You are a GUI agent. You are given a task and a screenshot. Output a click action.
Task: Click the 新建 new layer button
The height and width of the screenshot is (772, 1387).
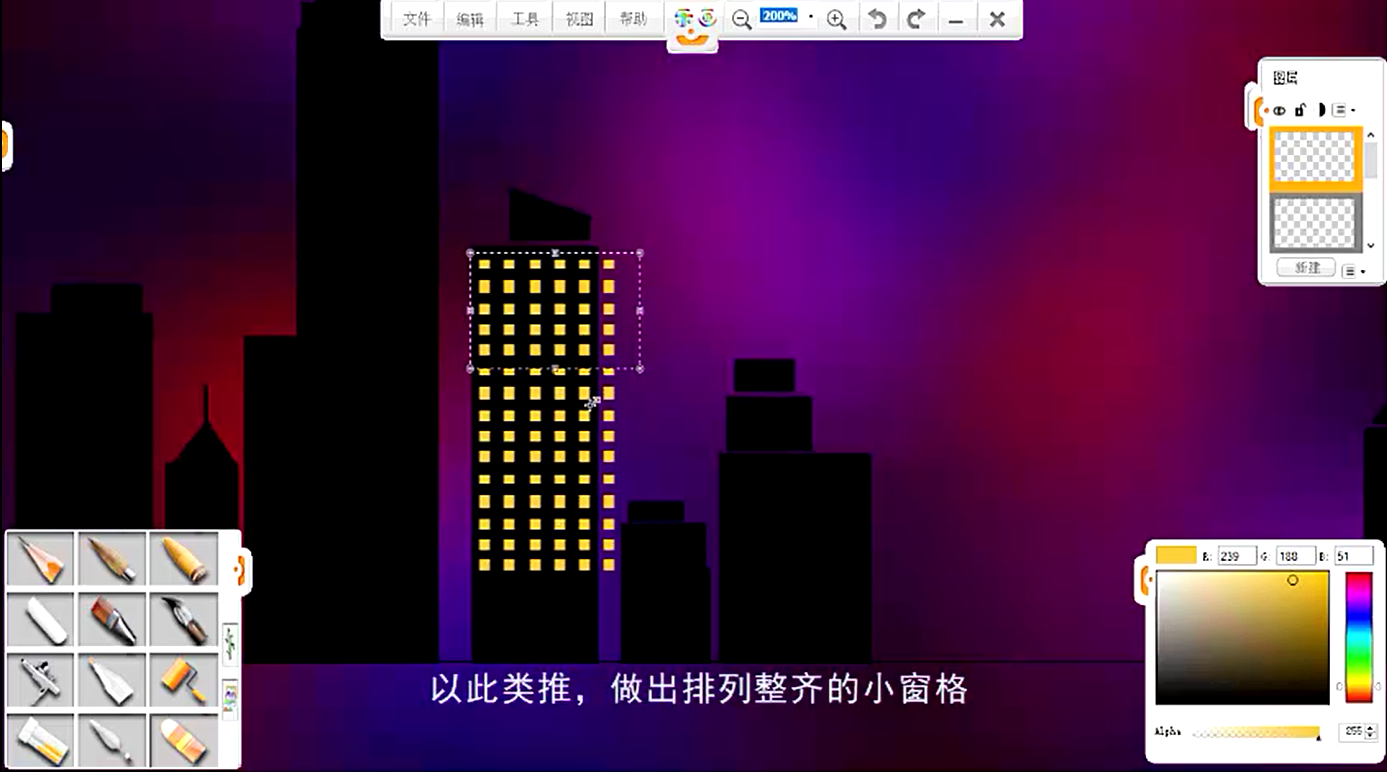[1307, 268]
